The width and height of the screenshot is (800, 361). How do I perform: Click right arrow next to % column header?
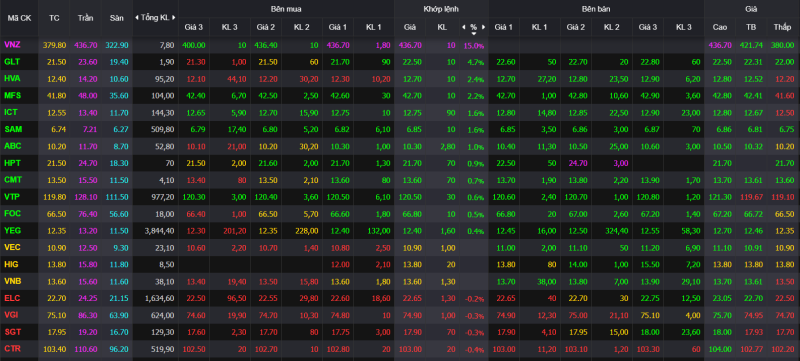point(483,27)
